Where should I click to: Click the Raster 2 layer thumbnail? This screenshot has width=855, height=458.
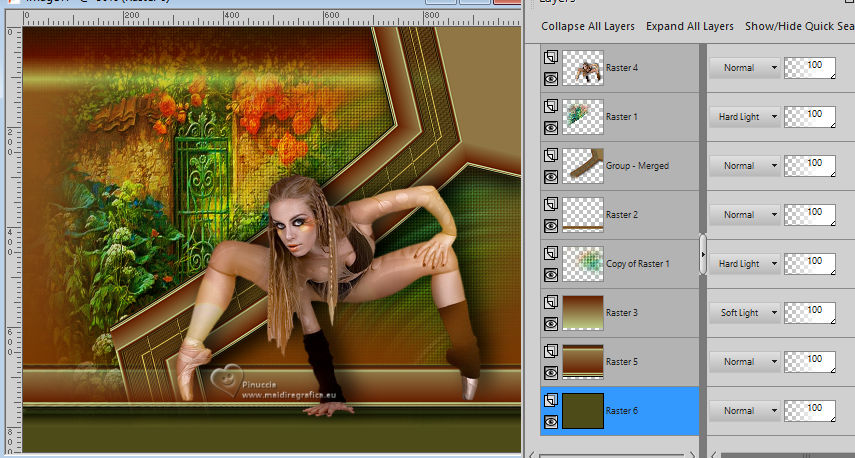click(583, 215)
